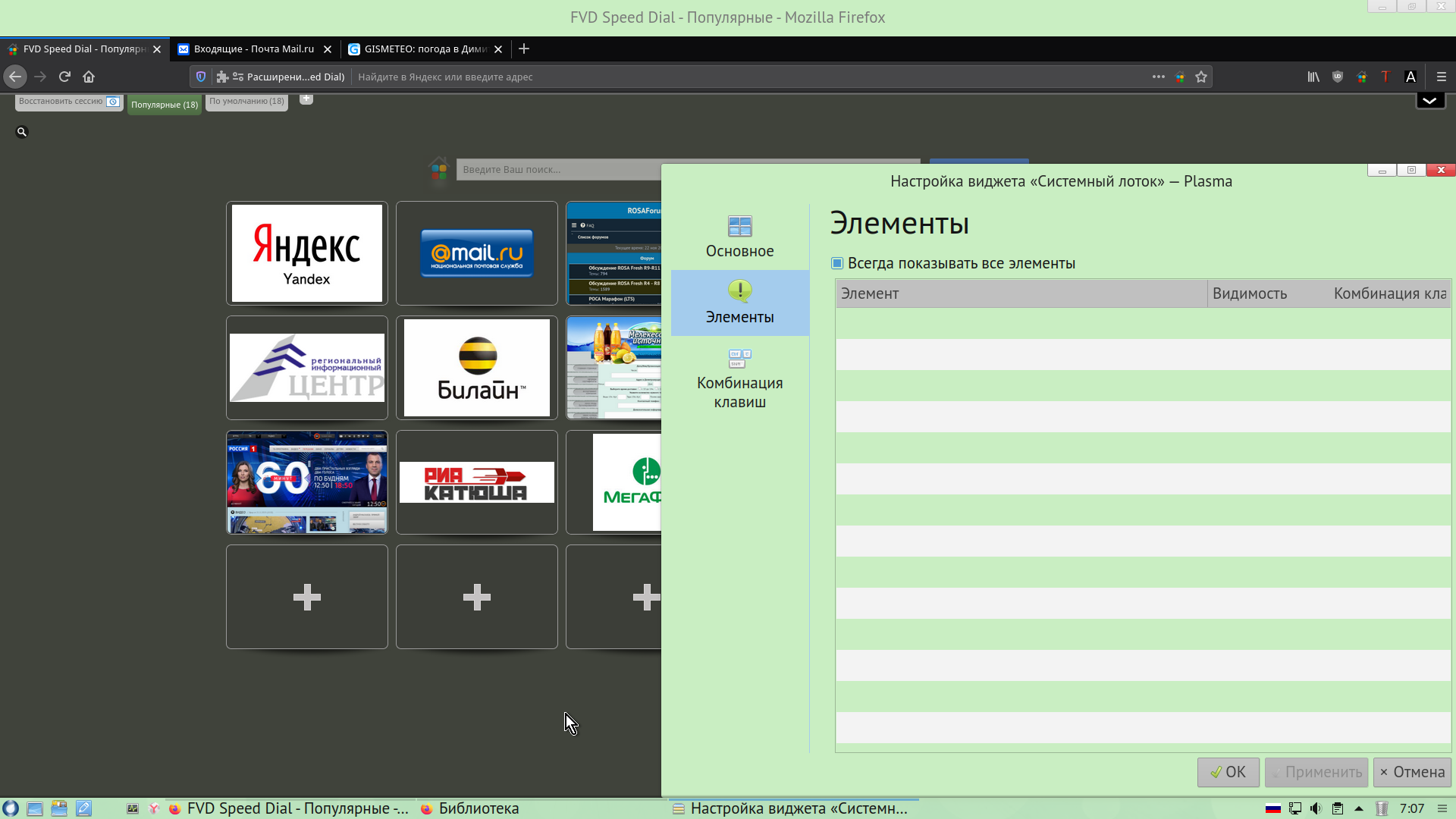This screenshot has width=1456, height=819.
Task: Reload the current browser page
Action: click(64, 77)
